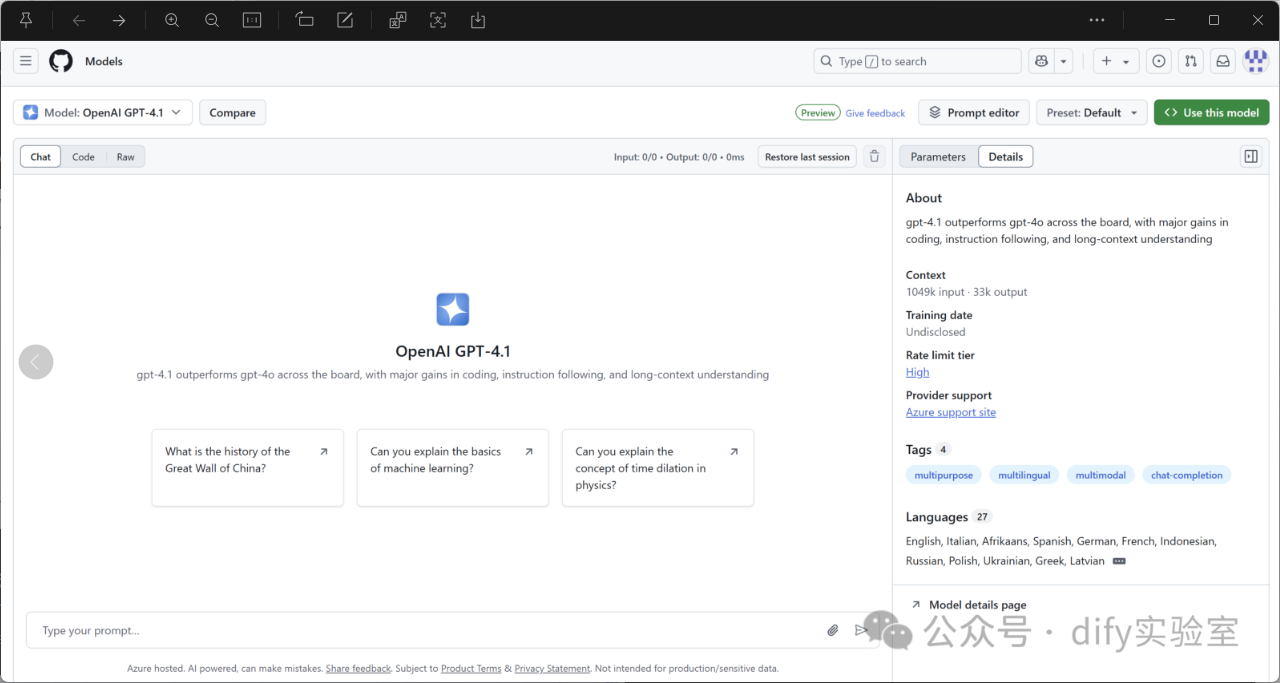Click the green Use this model button
Viewport: 1280px width, 683px height.
(1211, 113)
